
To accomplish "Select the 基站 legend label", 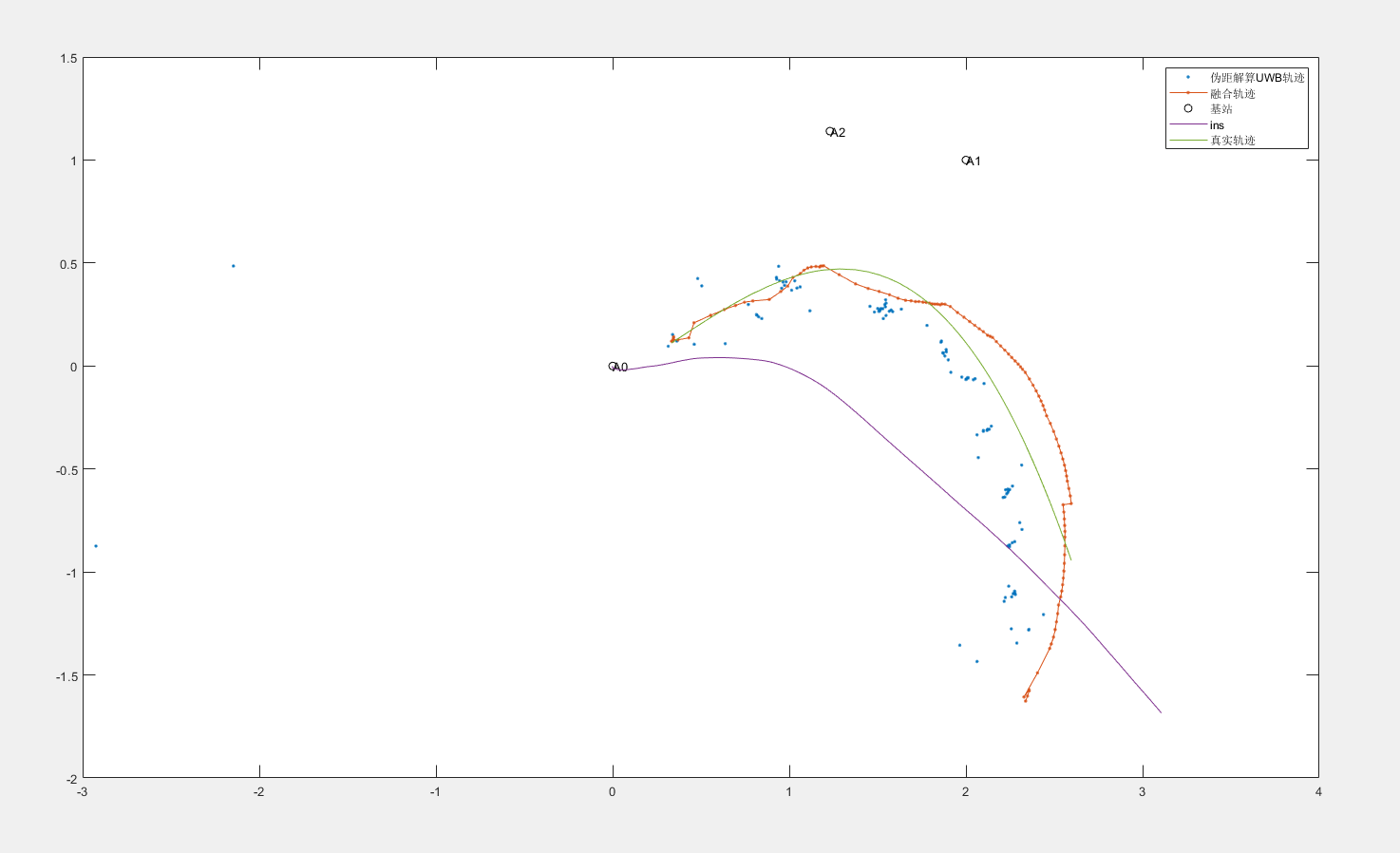I will [1220, 109].
